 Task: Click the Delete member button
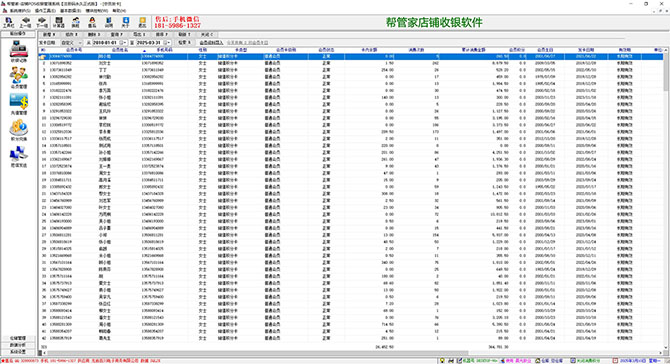point(94,35)
